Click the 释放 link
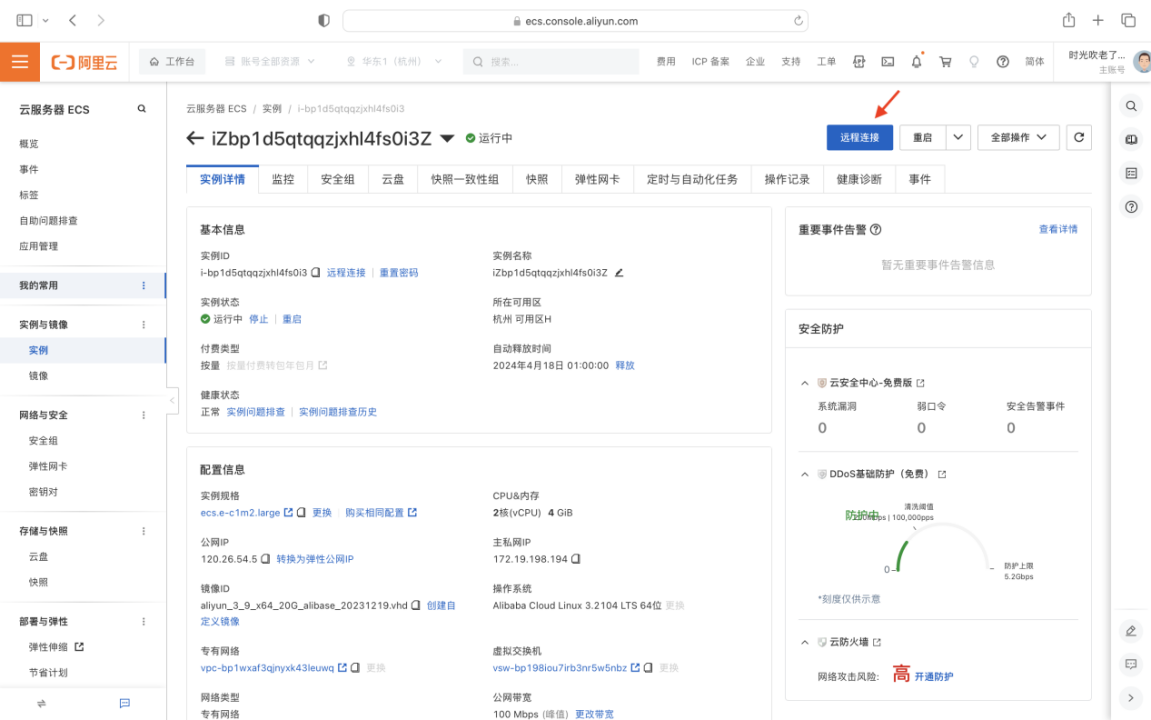This screenshot has width=1151, height=720. coord(625,366)
